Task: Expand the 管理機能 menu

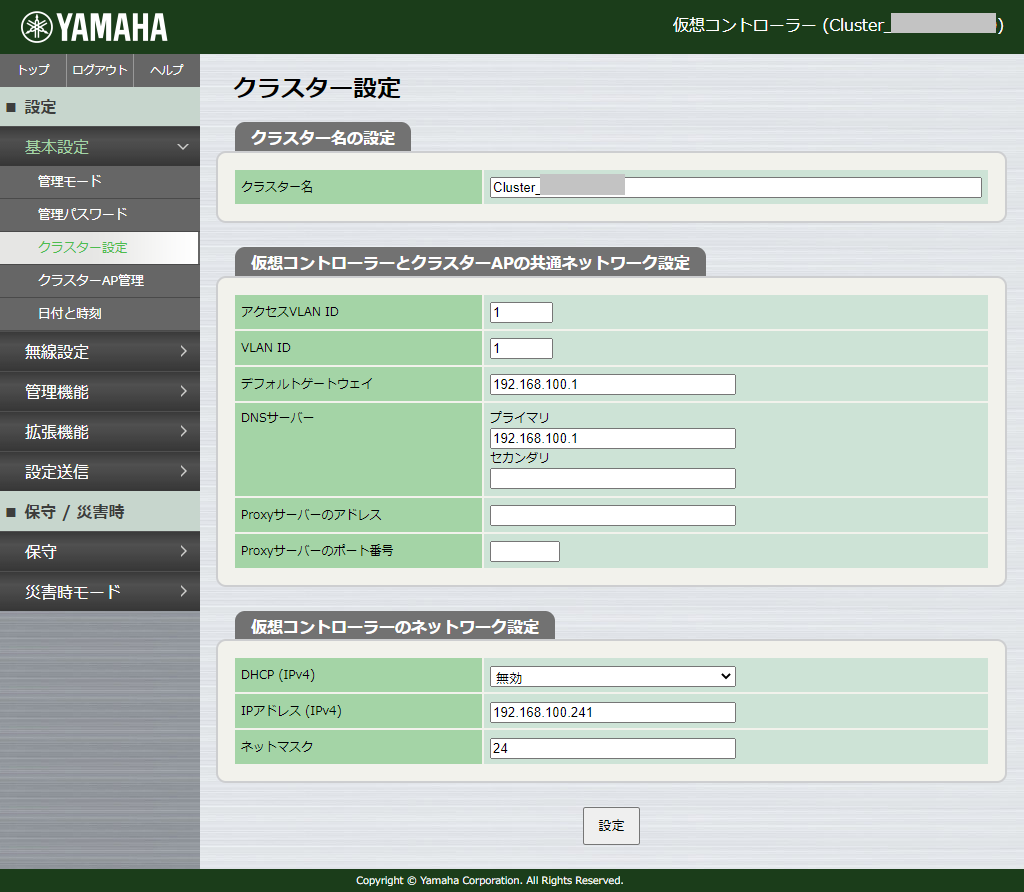Action: click(100, 391)
